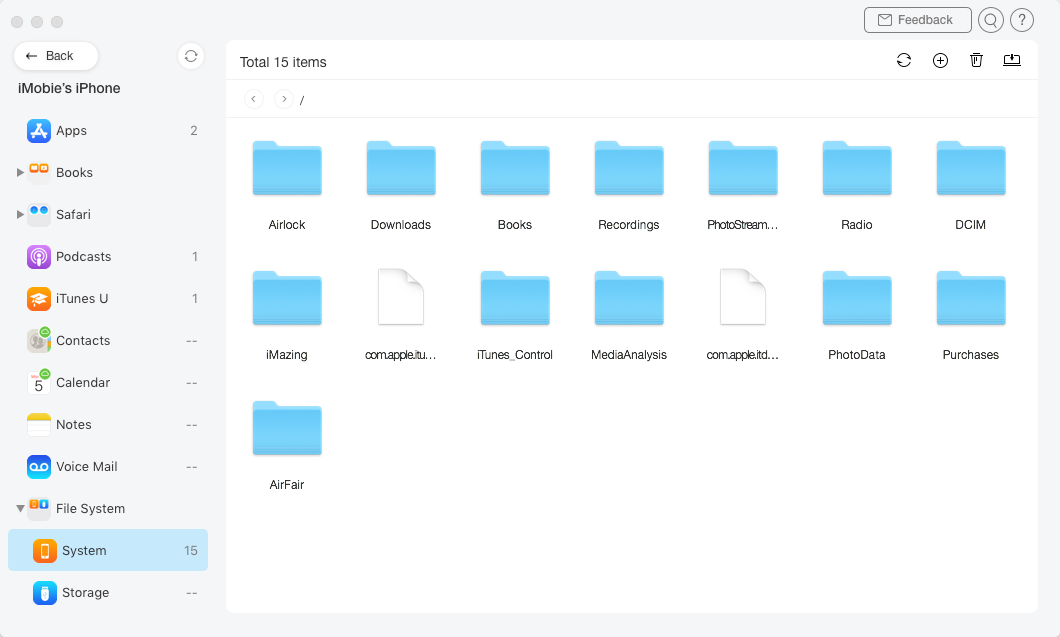1060x637 pixels.
Task: Select Contacts in the sidebar
Action: coord(108,340)
